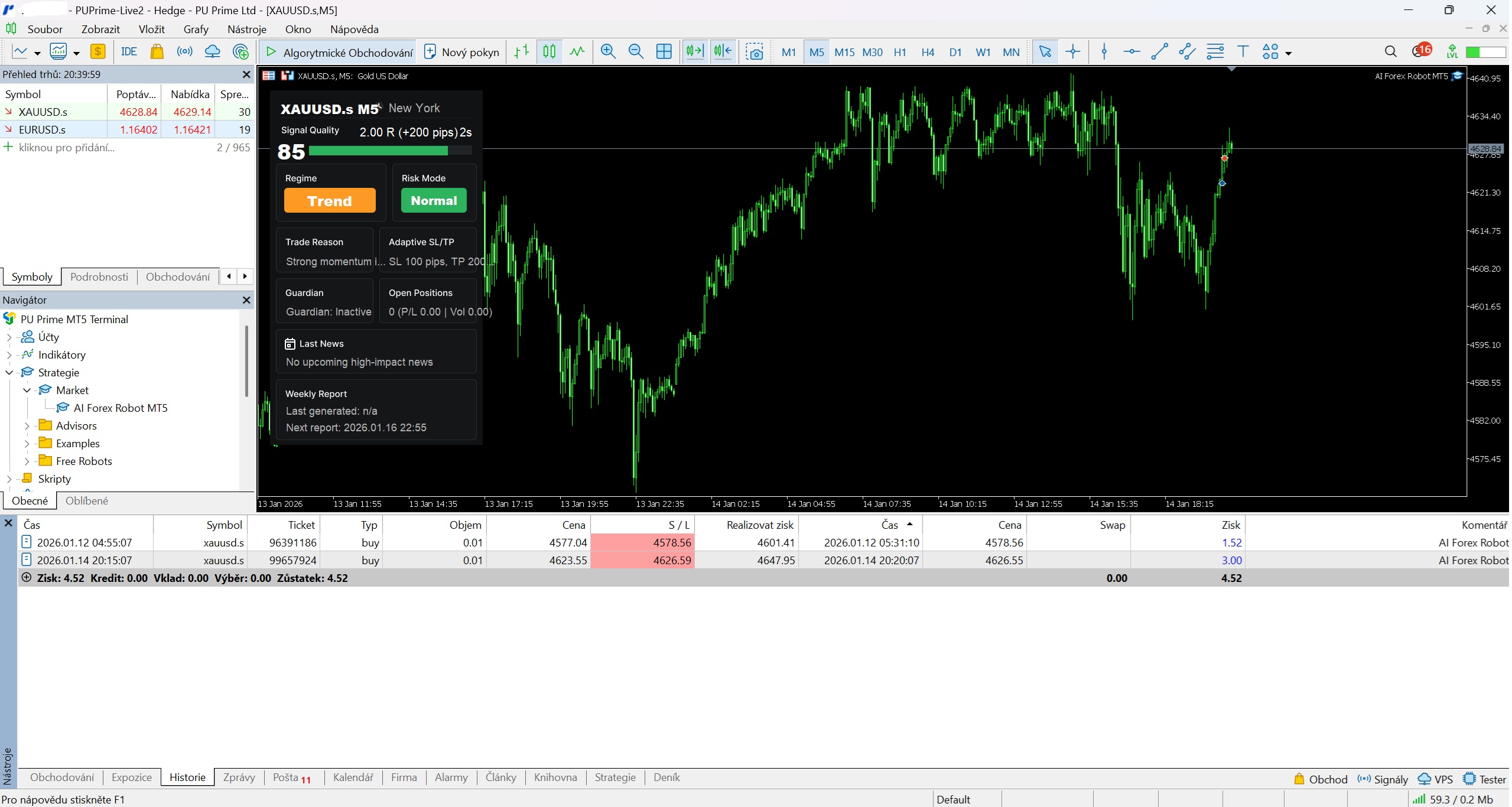
Task: Select the crosshair tool
Action: tap(1073, 52)
